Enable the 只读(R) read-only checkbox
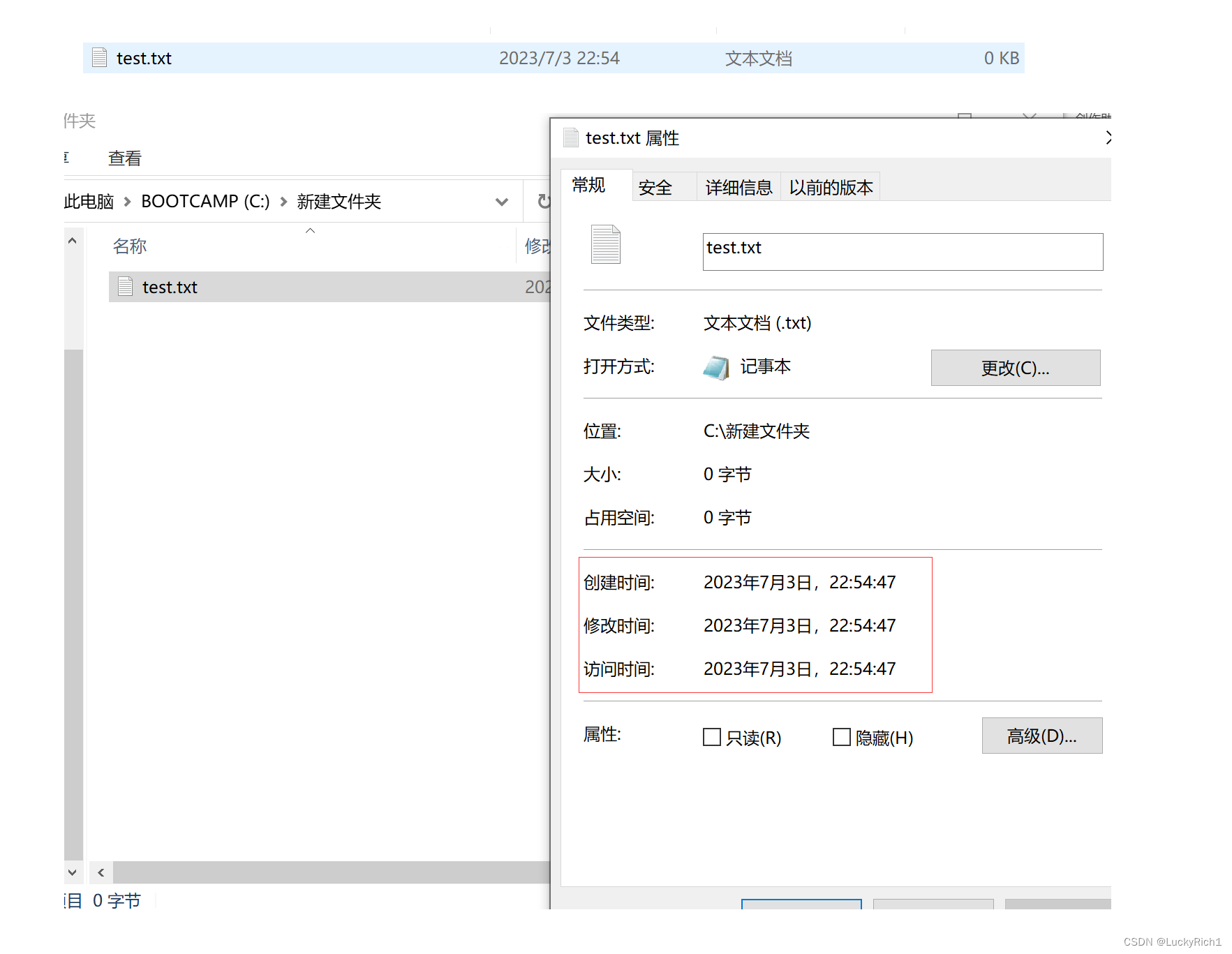The width and height of the screenshot is (1232, 954). tap(712, 737)
